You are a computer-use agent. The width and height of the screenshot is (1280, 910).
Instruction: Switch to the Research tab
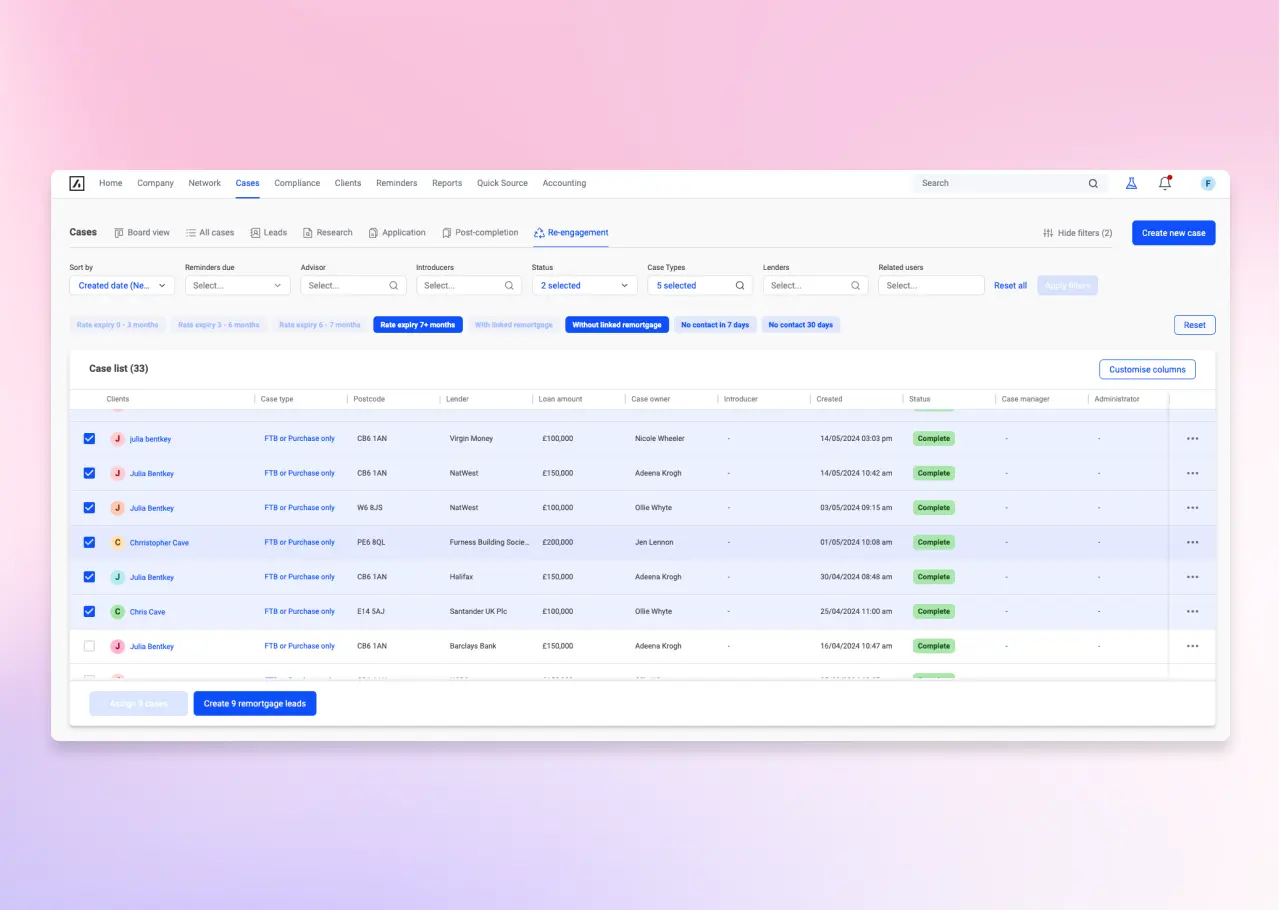[328, 232]
